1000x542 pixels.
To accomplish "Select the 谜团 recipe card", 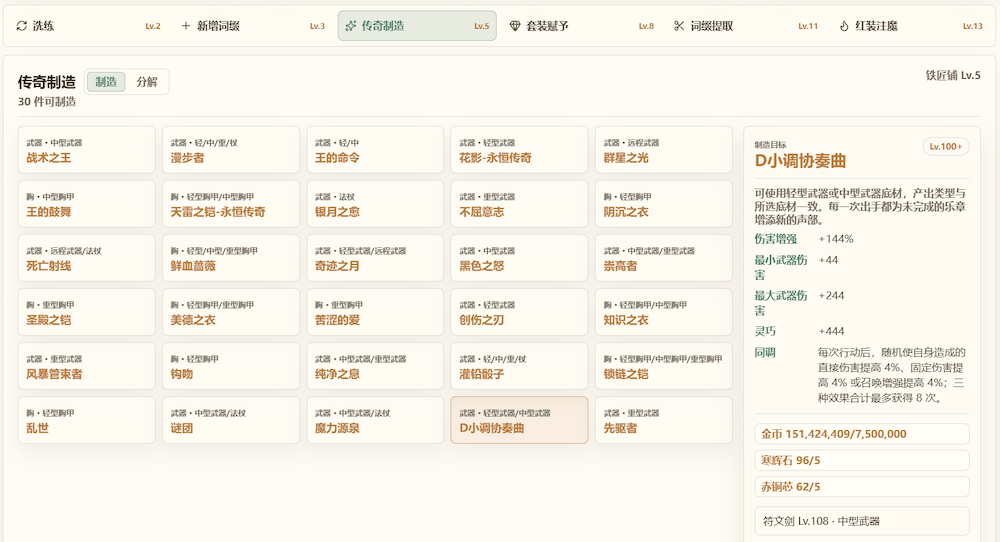I will [231, 420].
